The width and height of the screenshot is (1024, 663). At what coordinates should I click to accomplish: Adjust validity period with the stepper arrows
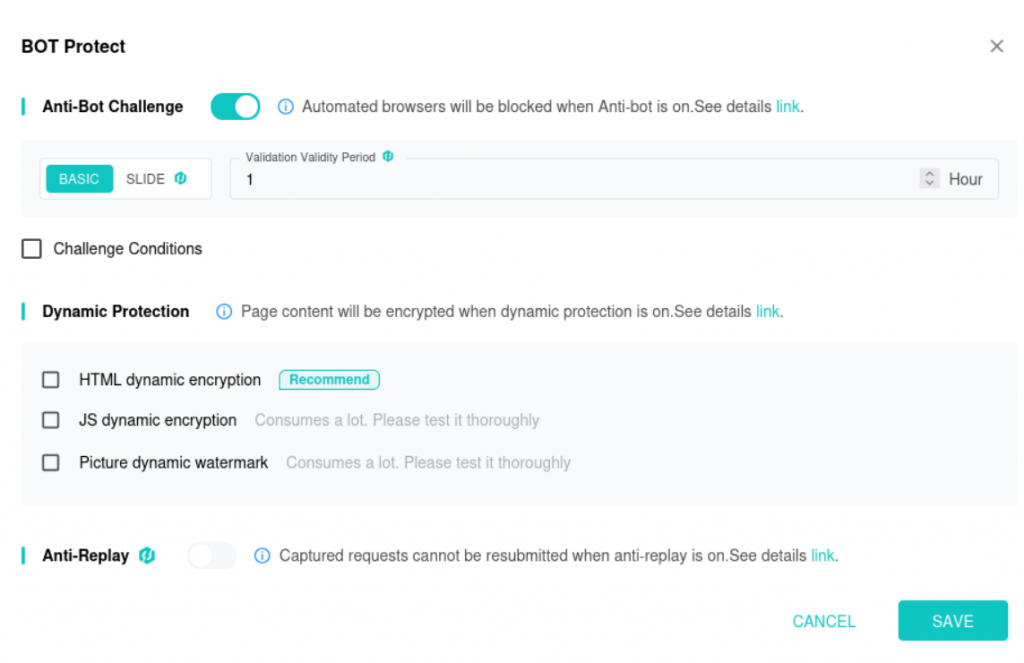tap(929, 178)
